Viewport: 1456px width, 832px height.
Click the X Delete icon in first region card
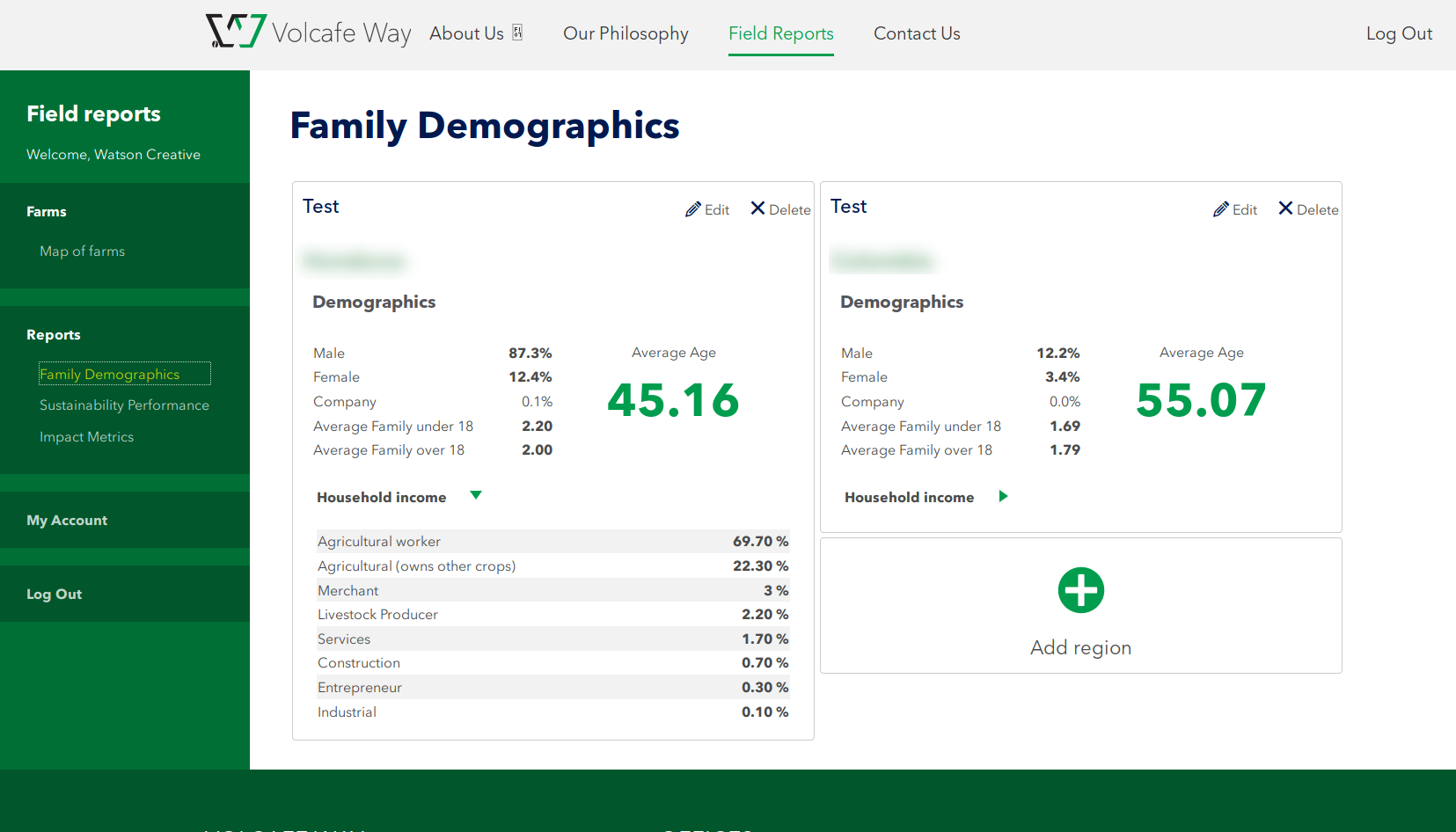pos(757,208)
